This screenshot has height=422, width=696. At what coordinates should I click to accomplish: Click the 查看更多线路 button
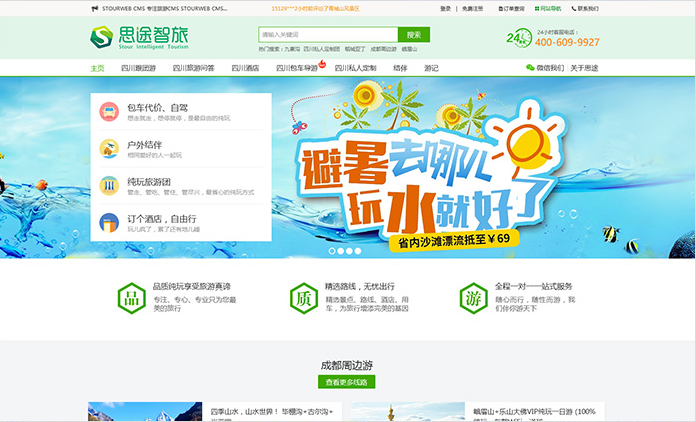[346, 382]
